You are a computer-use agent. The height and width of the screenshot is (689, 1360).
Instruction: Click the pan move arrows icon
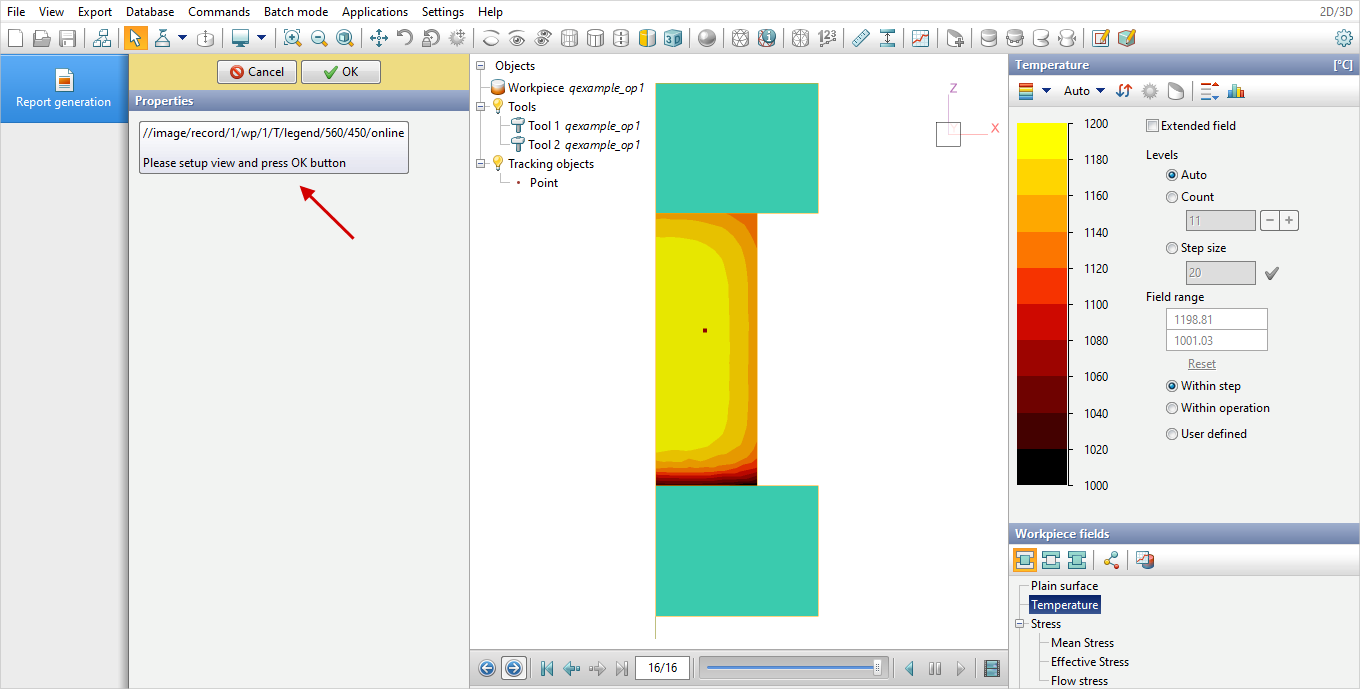tap(379, 38)
